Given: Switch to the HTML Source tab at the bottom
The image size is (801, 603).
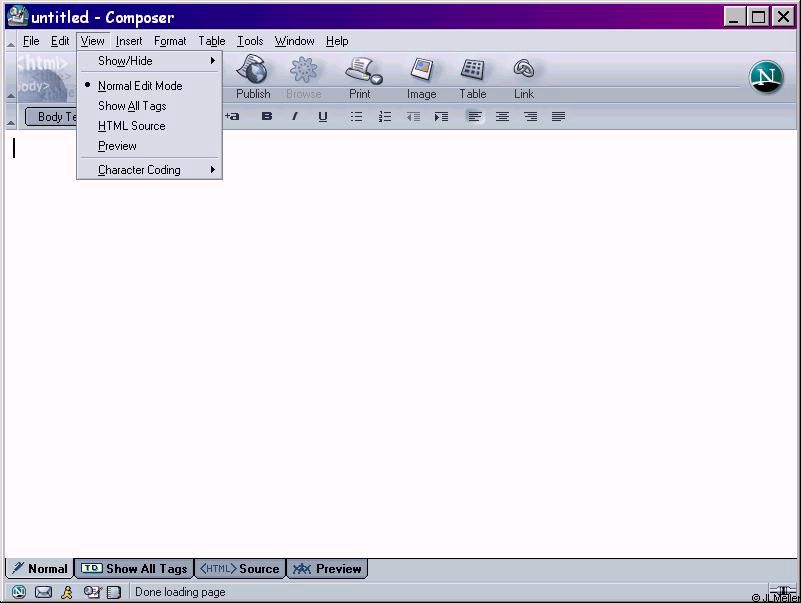Looking at the screenshot, I should (240, 568).
